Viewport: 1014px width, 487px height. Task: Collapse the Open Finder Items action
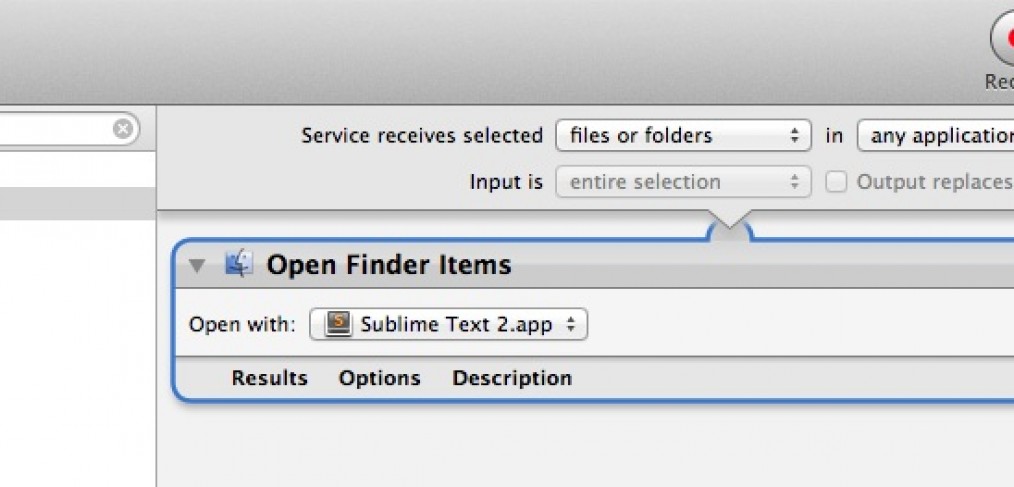pyautogui.click(x=198, y=266)
